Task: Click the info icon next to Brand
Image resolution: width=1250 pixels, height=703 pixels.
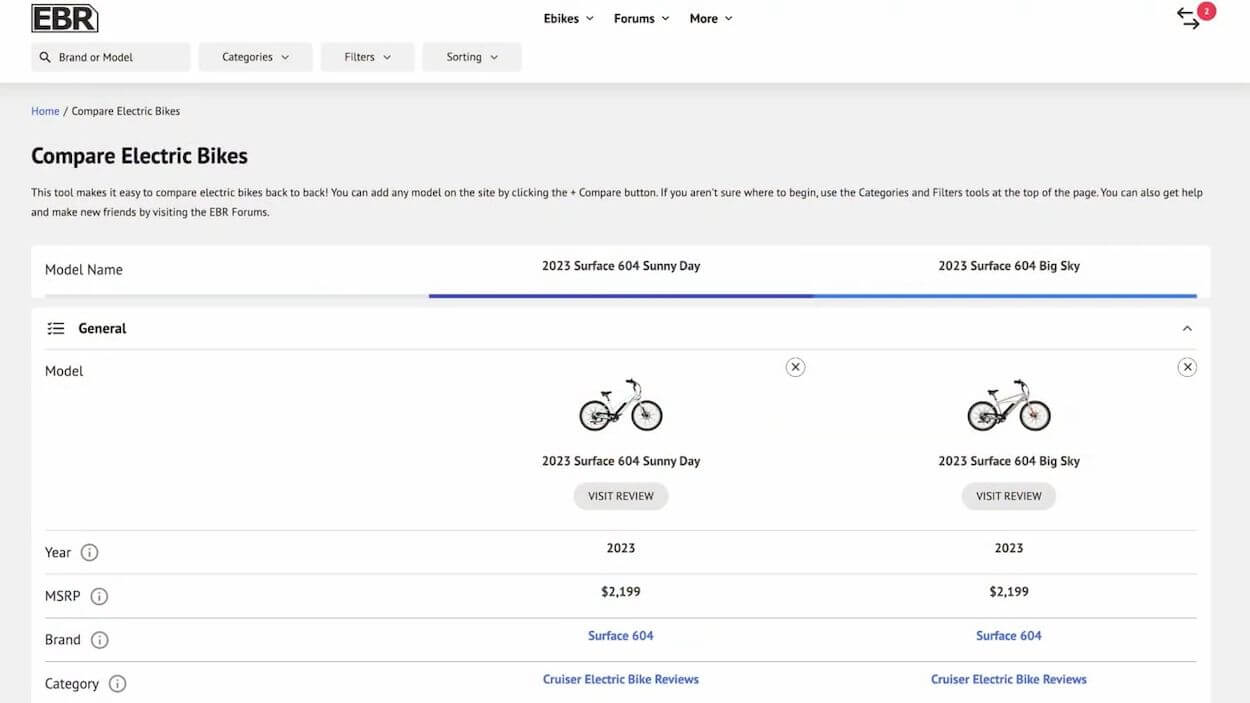Action: pos(99,640)
